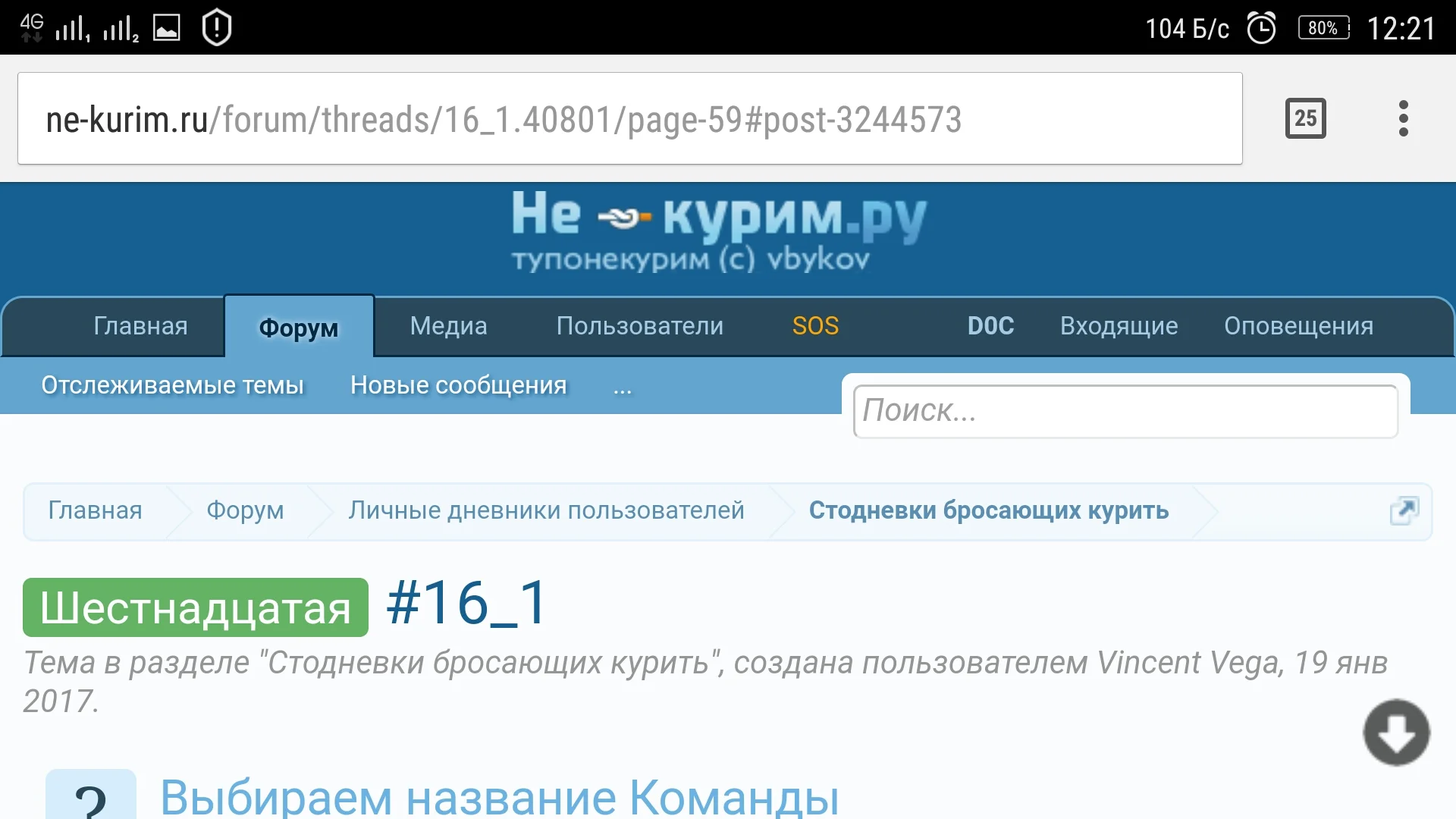Open thread in new window via external-link icon
Viewport: 1456px width, 819px height.
click(x=1404, y=510)
